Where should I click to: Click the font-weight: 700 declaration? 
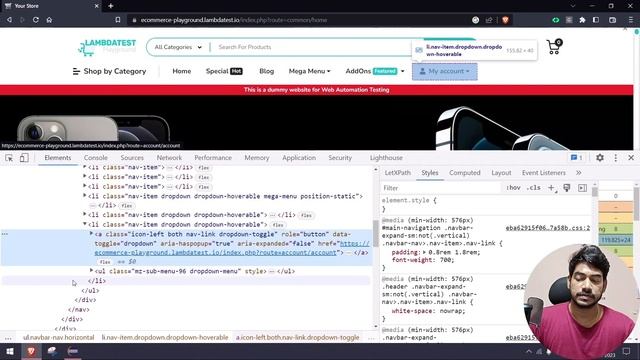point(418,260)
